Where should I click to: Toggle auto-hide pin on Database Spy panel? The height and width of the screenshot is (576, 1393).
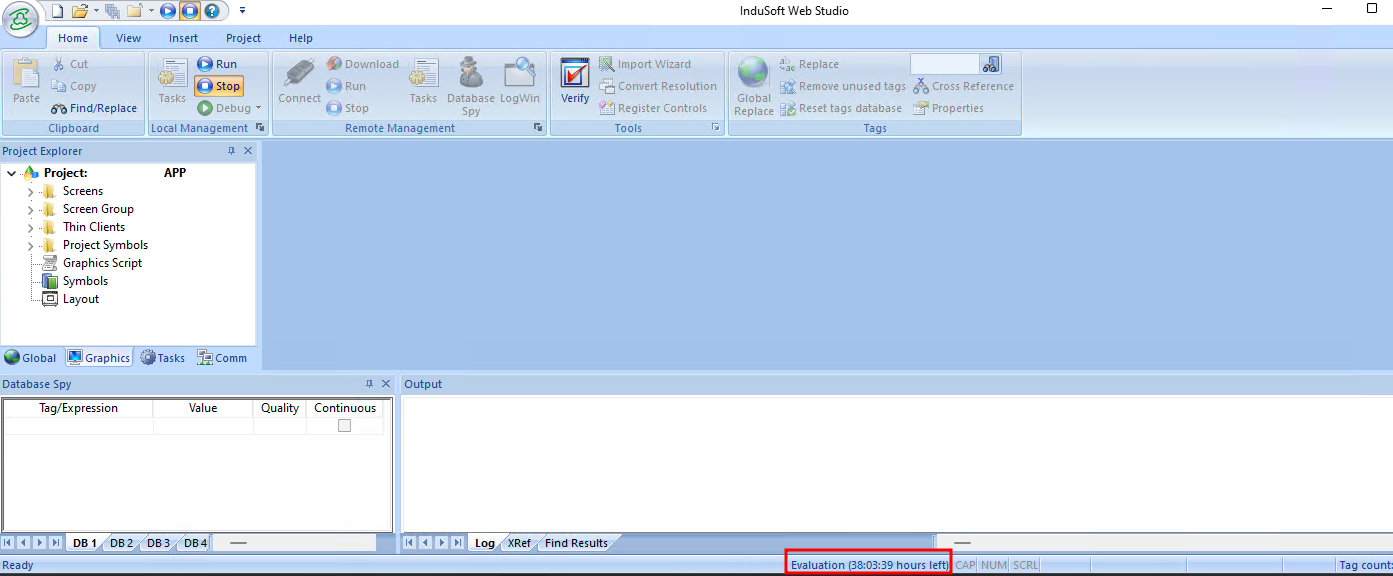point(369,384)
